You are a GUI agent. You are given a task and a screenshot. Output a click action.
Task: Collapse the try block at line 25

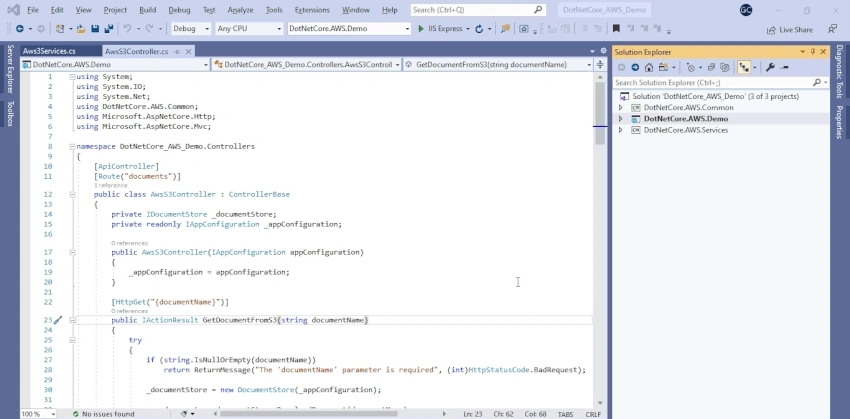pyautogui.click(x=72, y=340)
